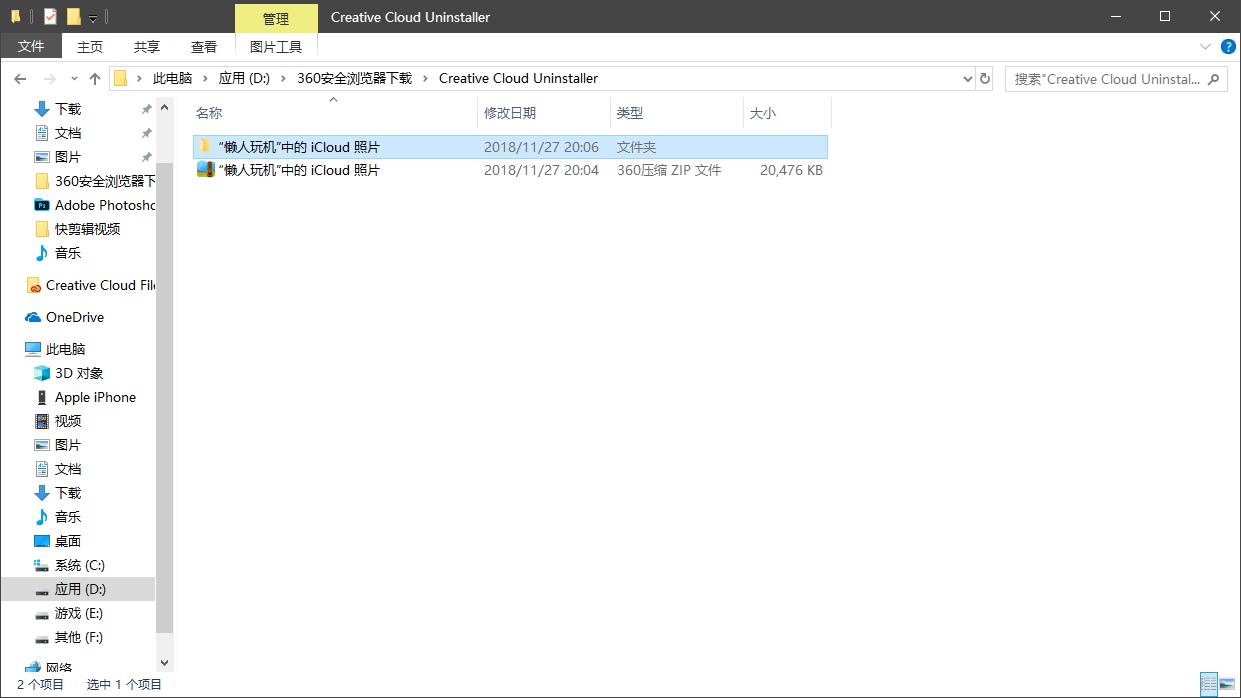This screenshot has height=698, width=1241.
Task: Click Creative Cloud Uninstaller breadcrumb segment
Action: coord(518,78)
